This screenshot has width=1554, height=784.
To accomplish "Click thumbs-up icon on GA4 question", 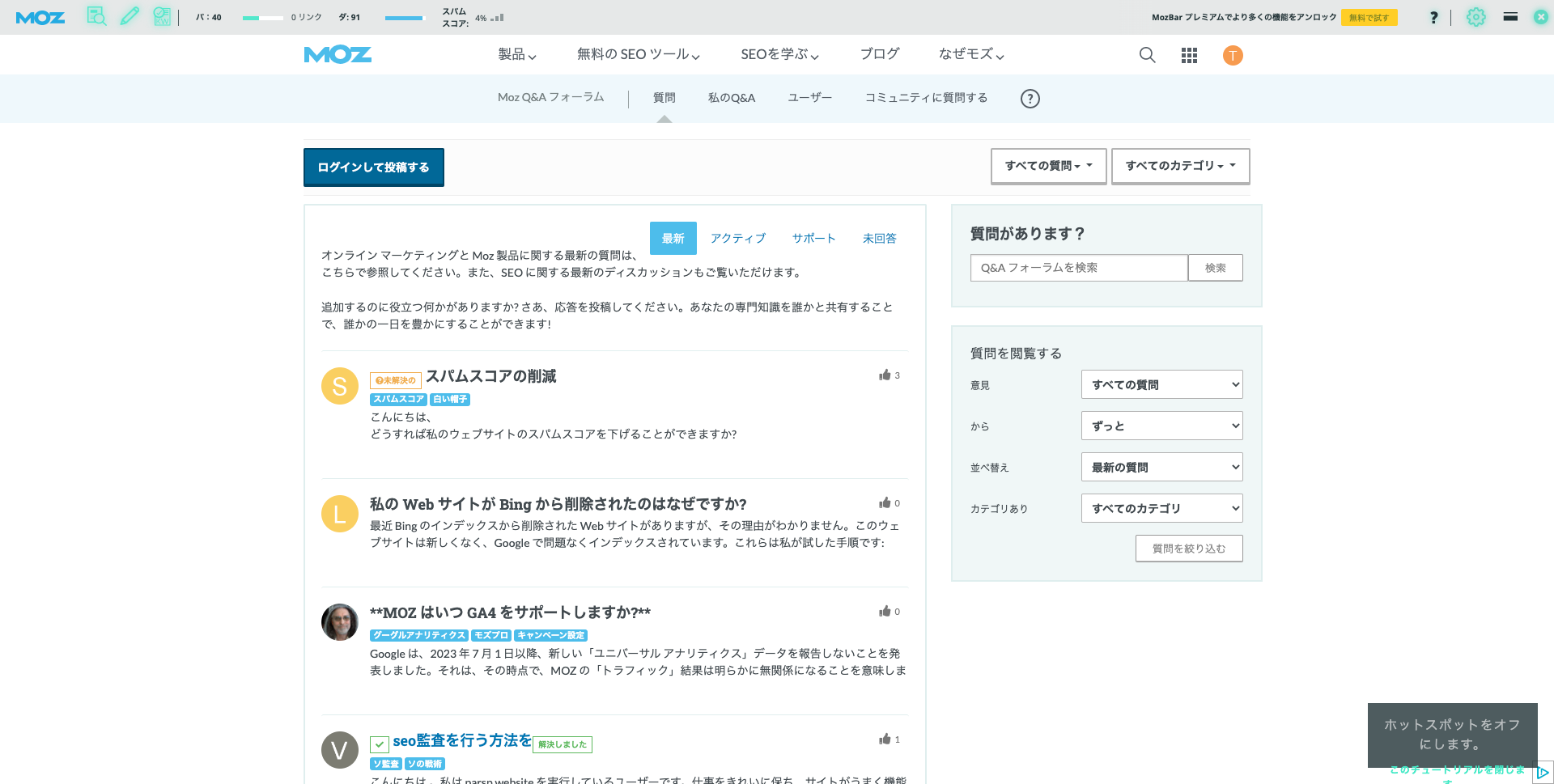I will tap(885, 611).
